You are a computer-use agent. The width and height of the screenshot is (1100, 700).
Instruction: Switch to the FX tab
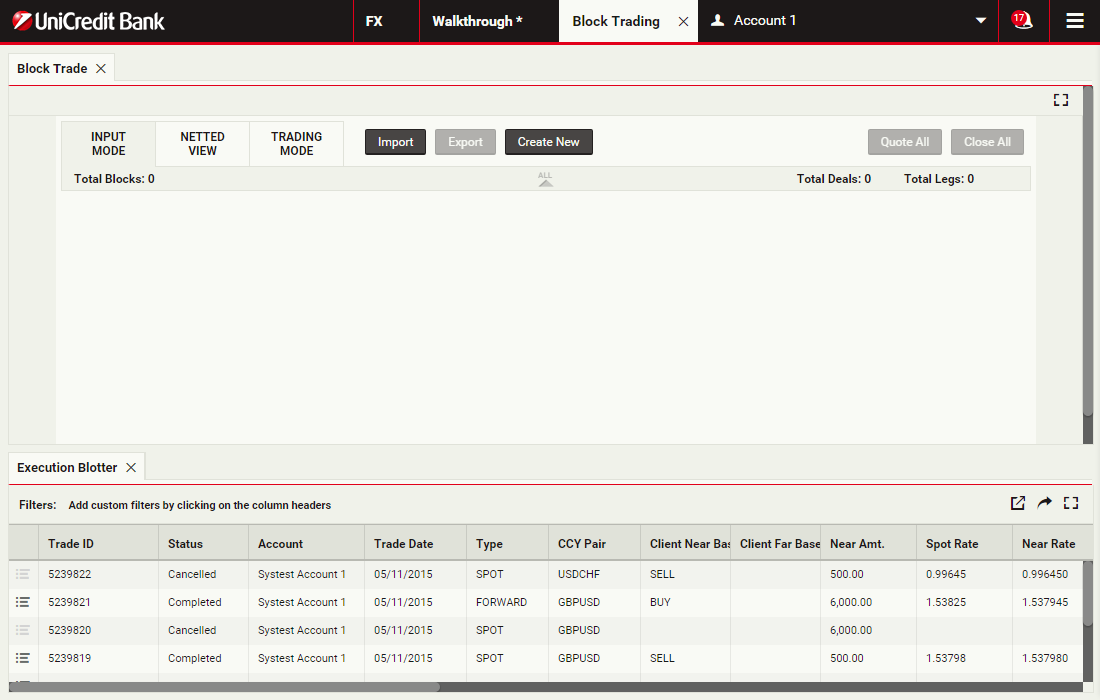click(x=374, y=21)
